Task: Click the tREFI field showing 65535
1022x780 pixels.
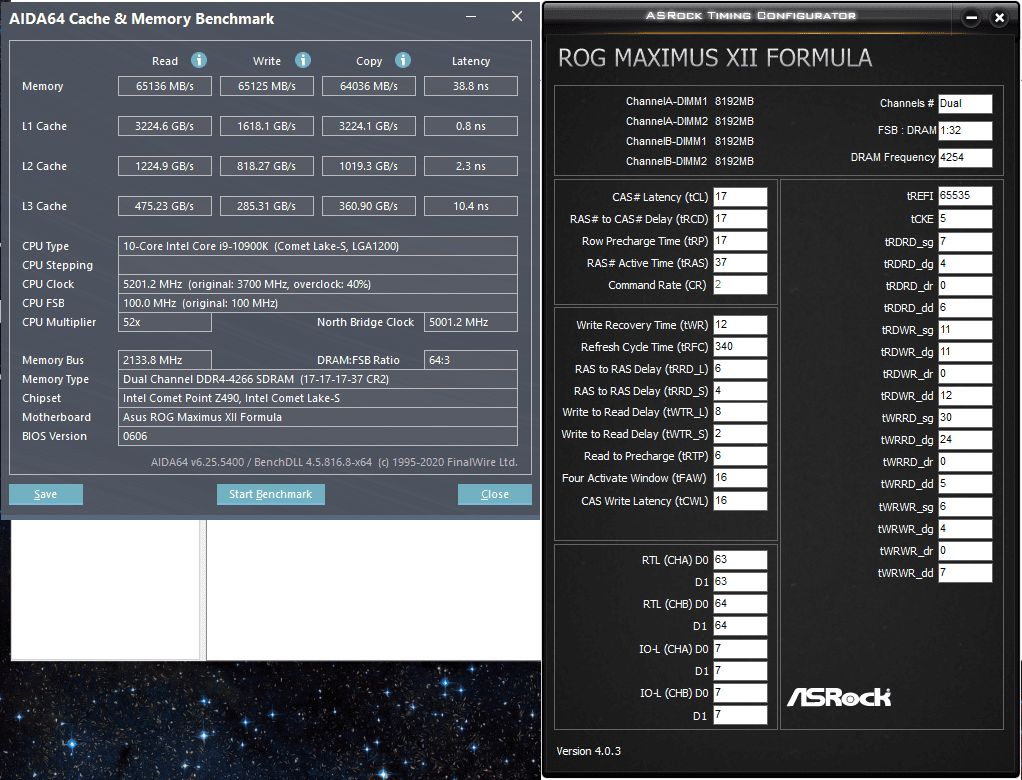Action: (x=965, y=195)
